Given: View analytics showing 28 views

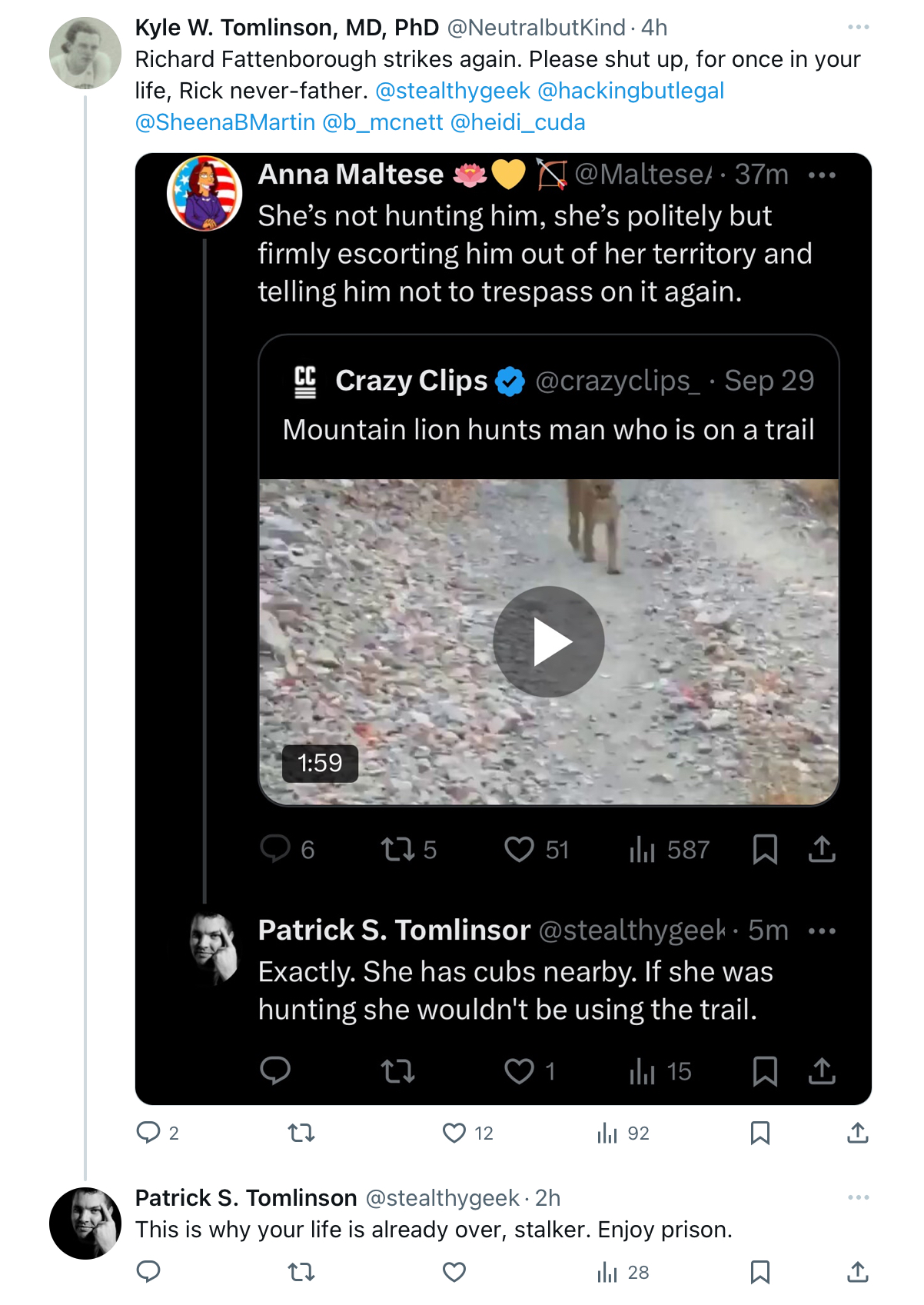Looking at the screenshot, I should coord(623,1272).
